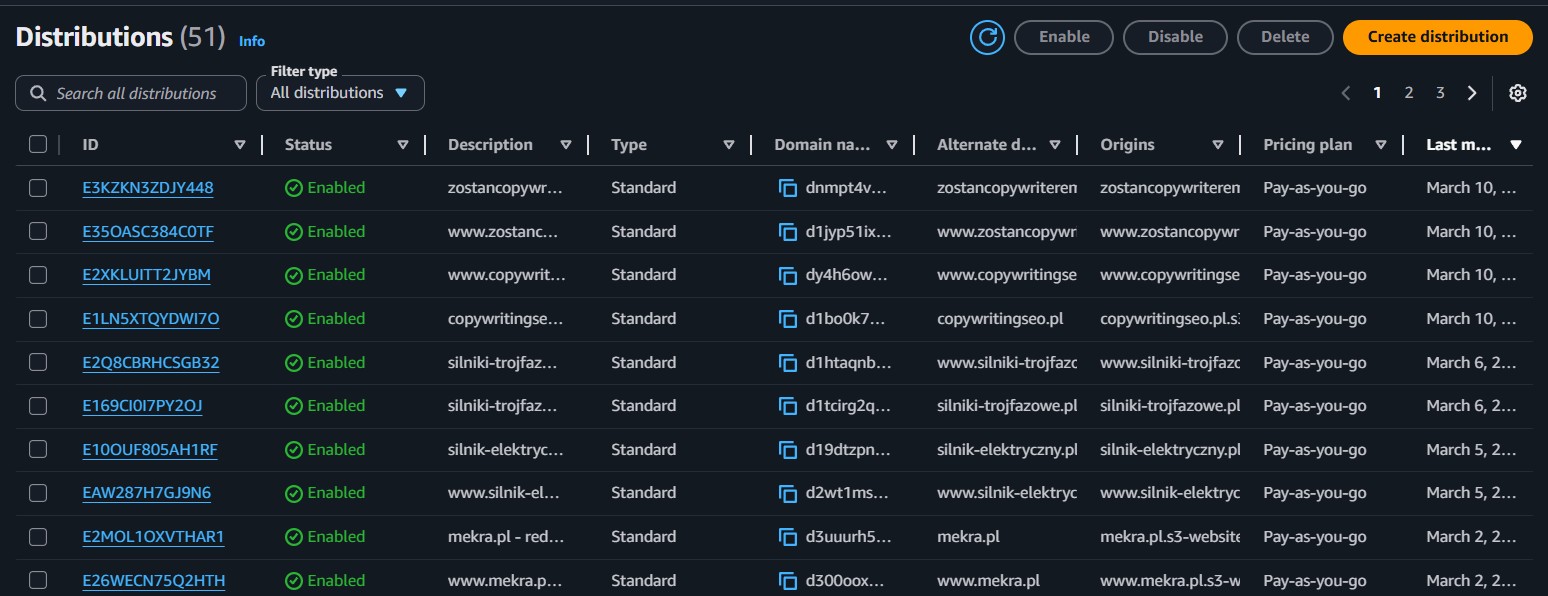Click the Delete button
Image resolution: width=1548 pixels, height=596 pixels.
click(1285, 37)
